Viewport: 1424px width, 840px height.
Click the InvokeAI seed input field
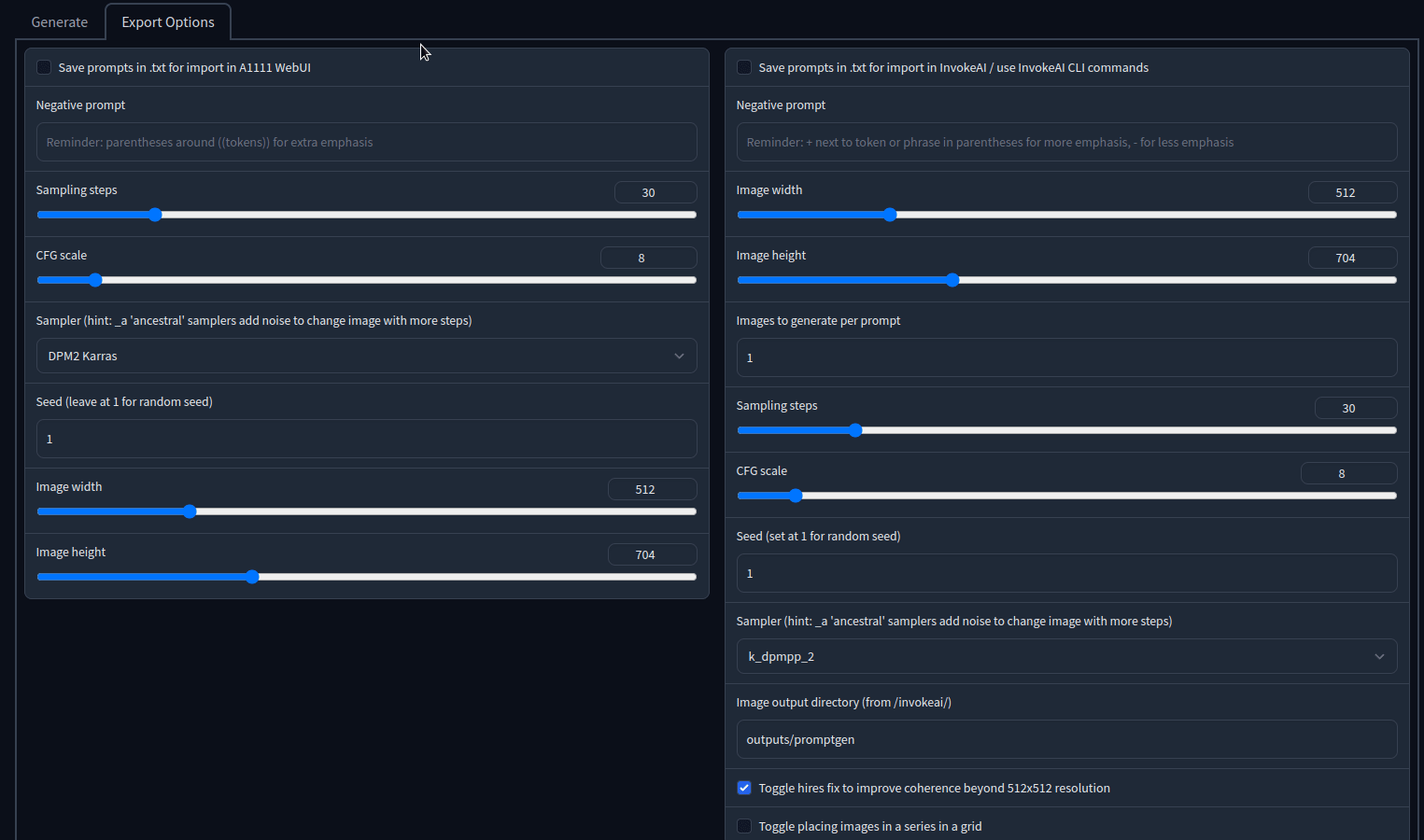pyautogui.click(x=1066, y=573)
